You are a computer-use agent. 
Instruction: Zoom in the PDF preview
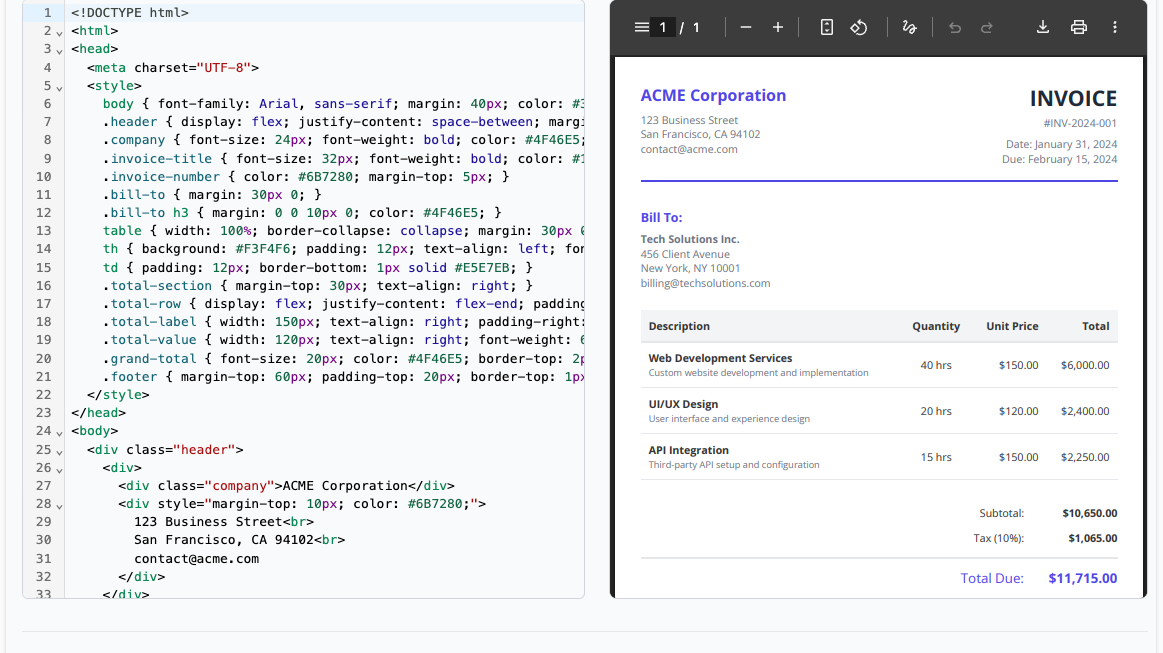tap(778, 27)
